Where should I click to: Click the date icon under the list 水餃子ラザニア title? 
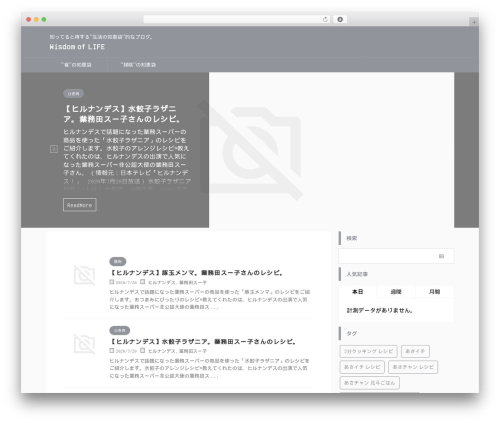[112, 351]
